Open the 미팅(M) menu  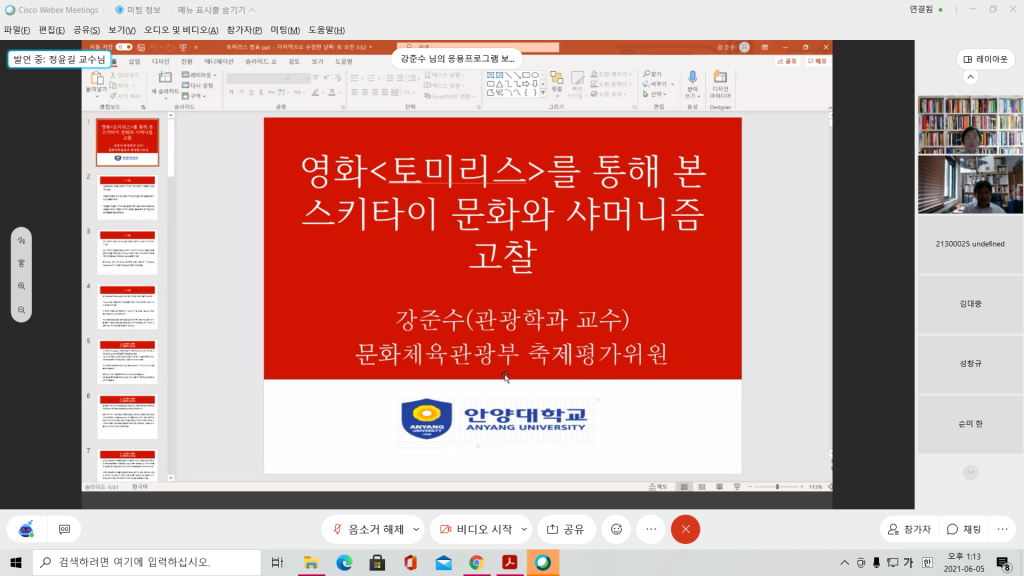(x=285, y=30)
